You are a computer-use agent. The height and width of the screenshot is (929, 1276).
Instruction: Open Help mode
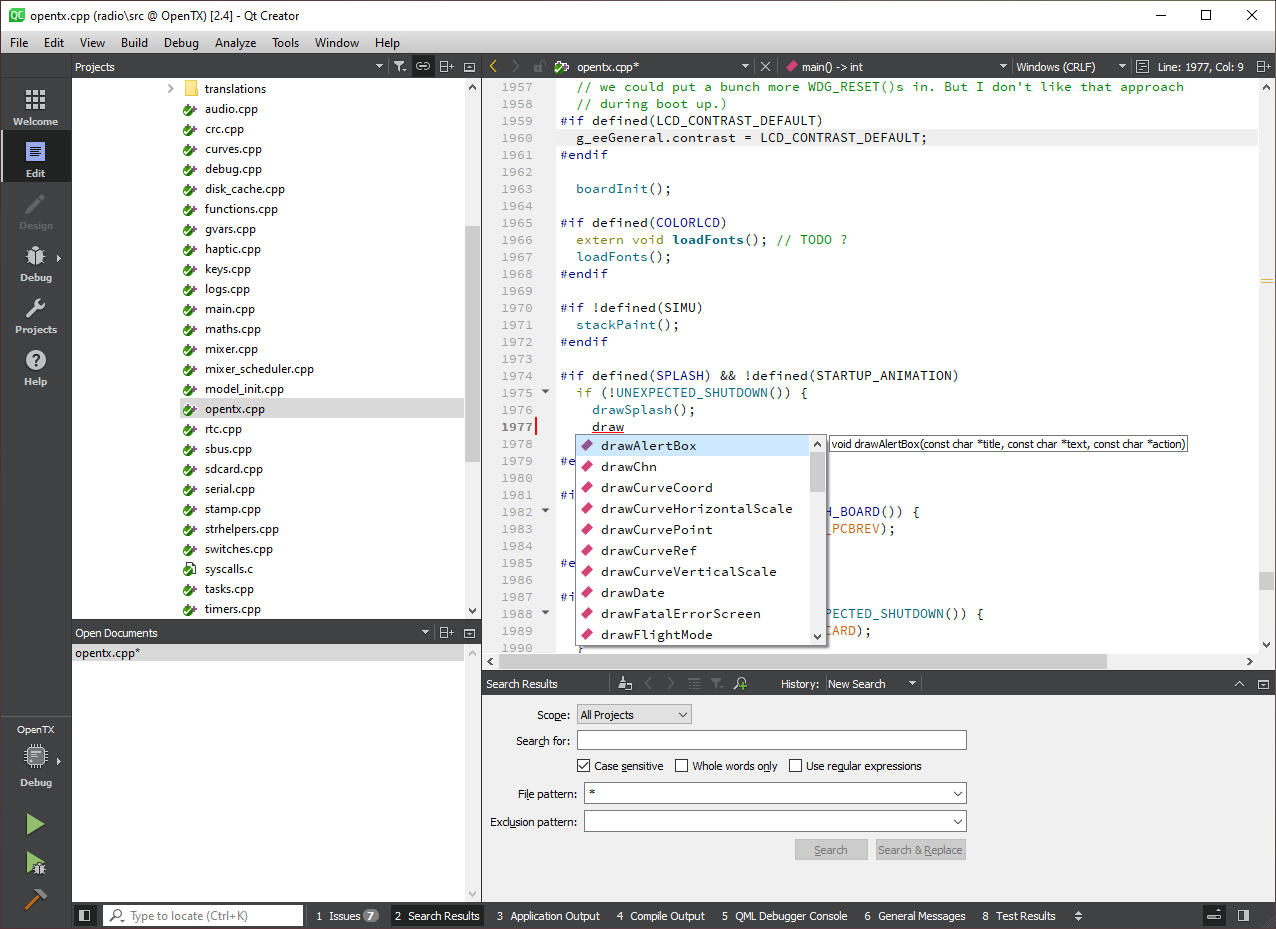point(35,367)
